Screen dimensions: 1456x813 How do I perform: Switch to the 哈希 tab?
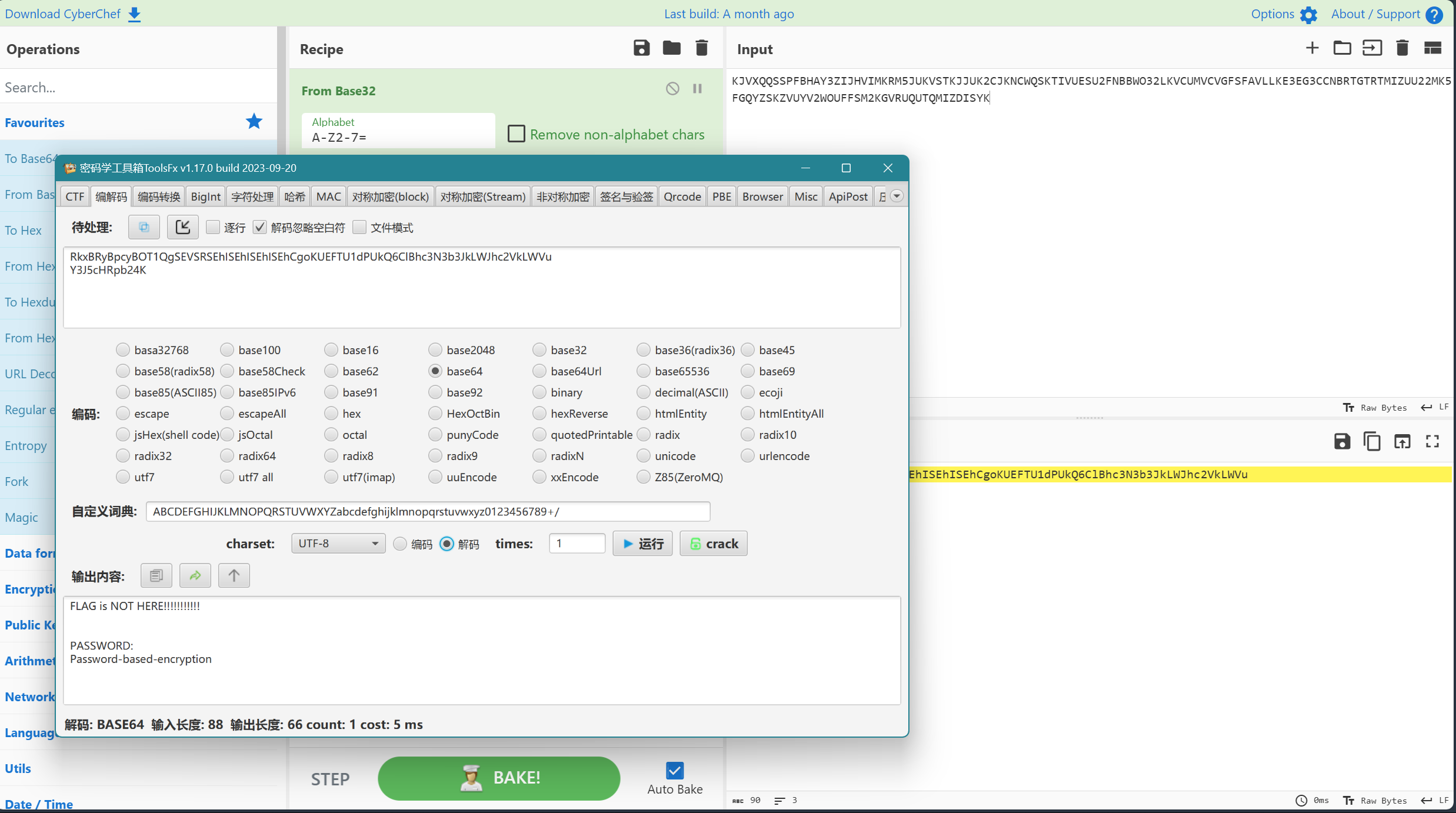[295, 196]
